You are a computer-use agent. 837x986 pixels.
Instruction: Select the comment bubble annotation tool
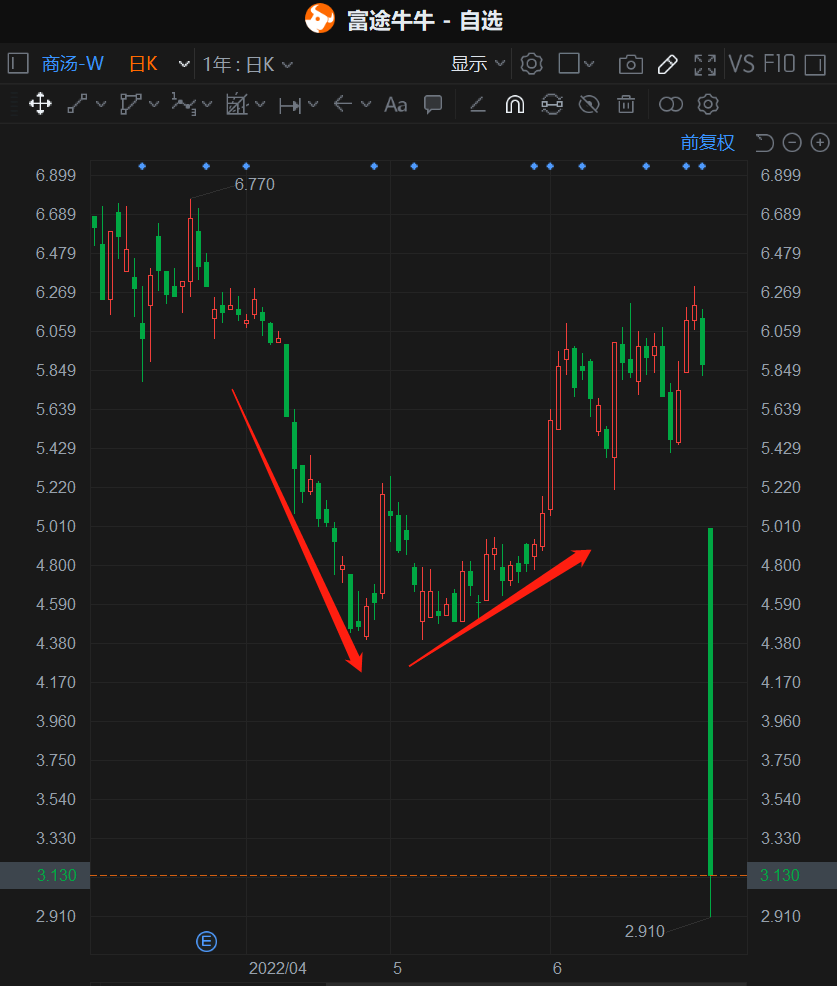(x=433, y=104)
